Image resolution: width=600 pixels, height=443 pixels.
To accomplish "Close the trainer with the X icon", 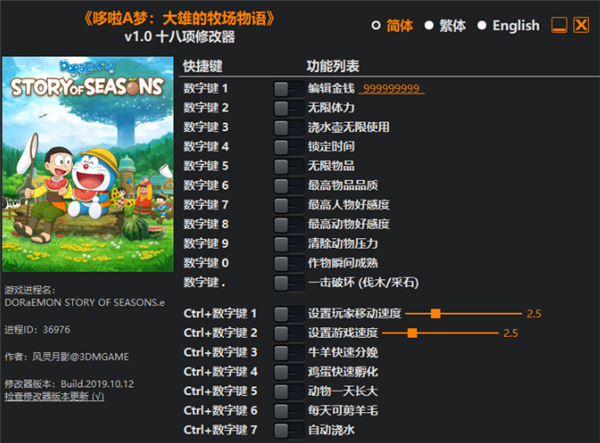I will [x=581, y=25].
